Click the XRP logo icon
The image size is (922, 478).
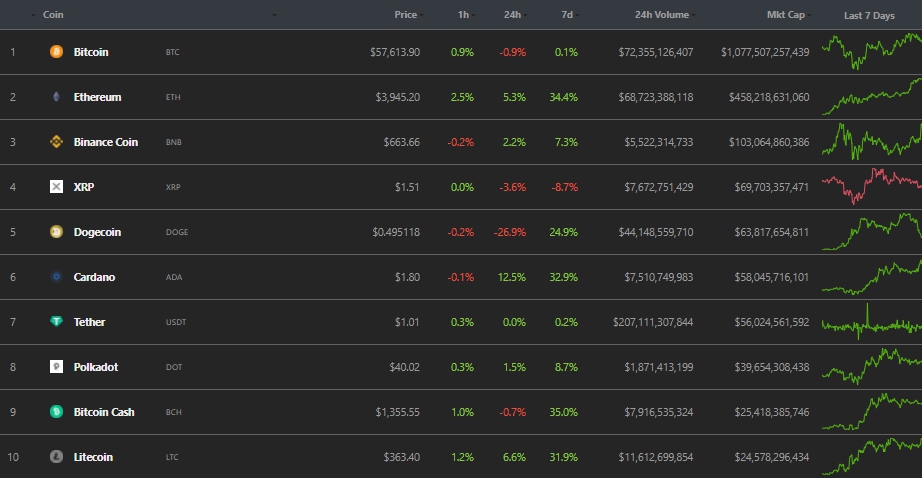(56, 187)
